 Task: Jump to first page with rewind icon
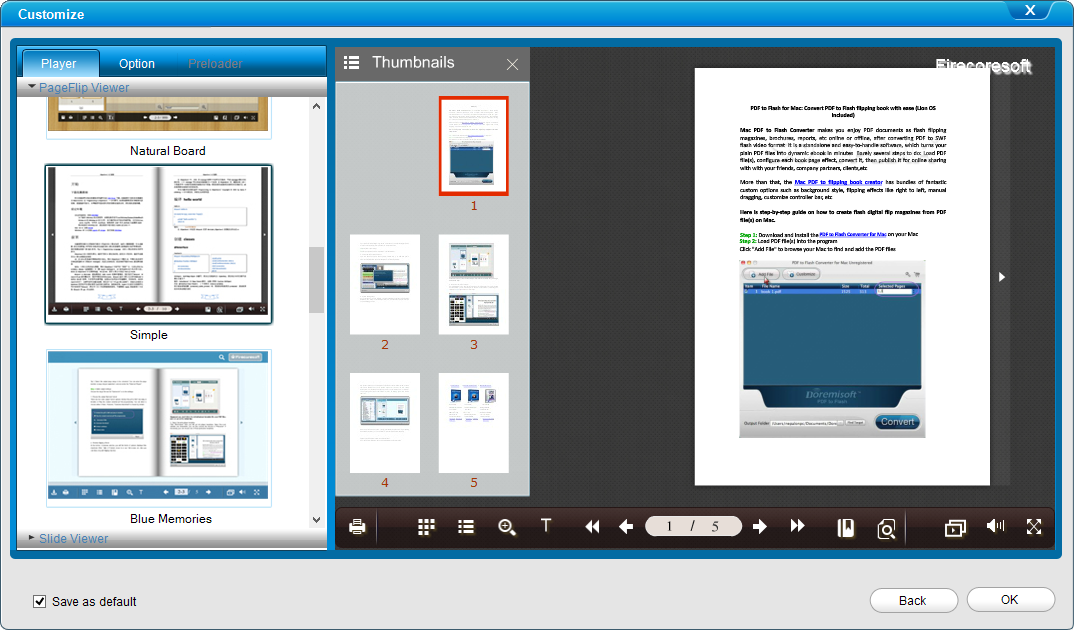(x=592, y=527)
